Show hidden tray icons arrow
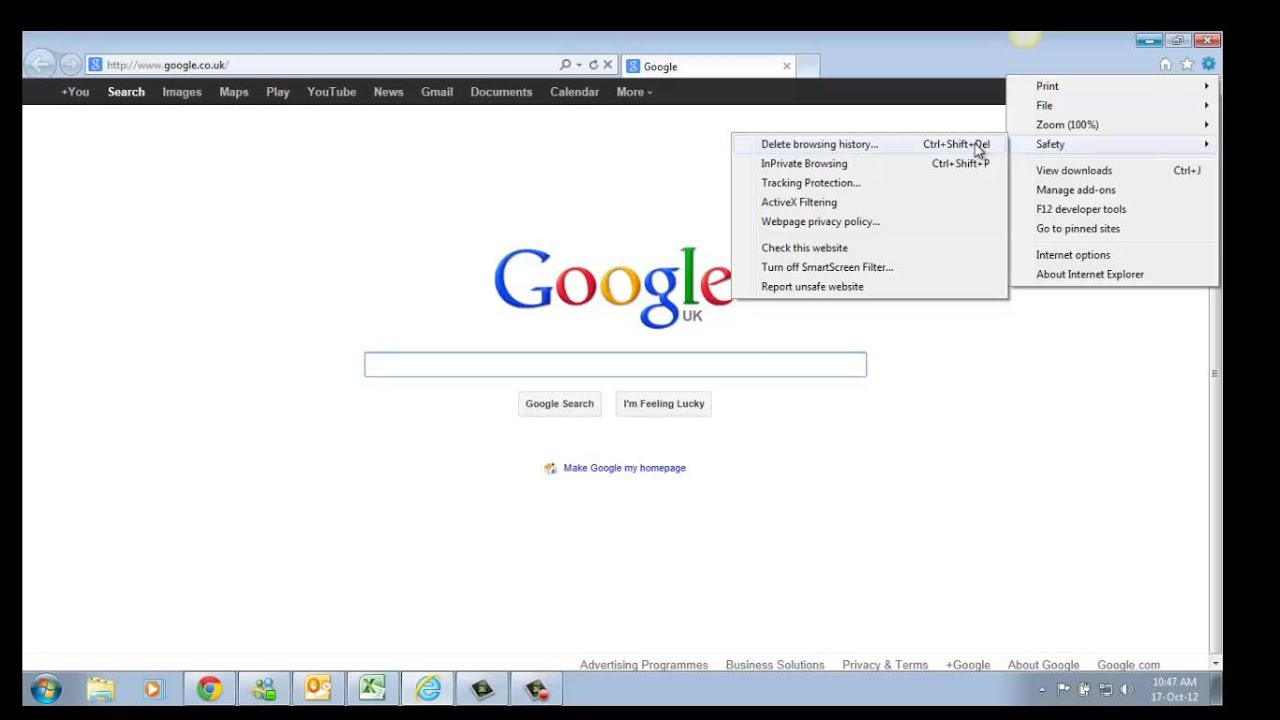 pos(1042,689)
